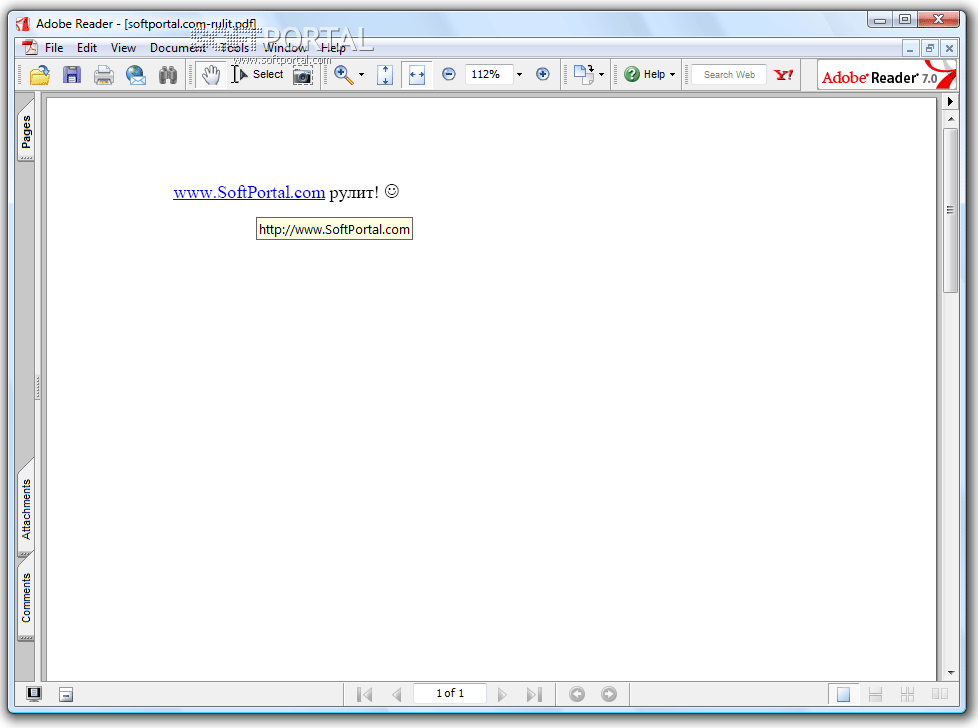Rotate view with the rotate page icon
This screenshot has width=978, height=728.
(x=584, y=74)
